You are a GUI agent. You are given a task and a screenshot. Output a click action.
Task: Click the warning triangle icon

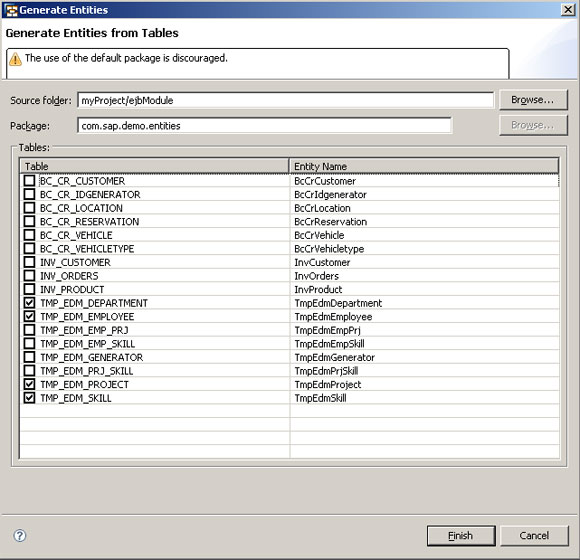click(15, 59)
